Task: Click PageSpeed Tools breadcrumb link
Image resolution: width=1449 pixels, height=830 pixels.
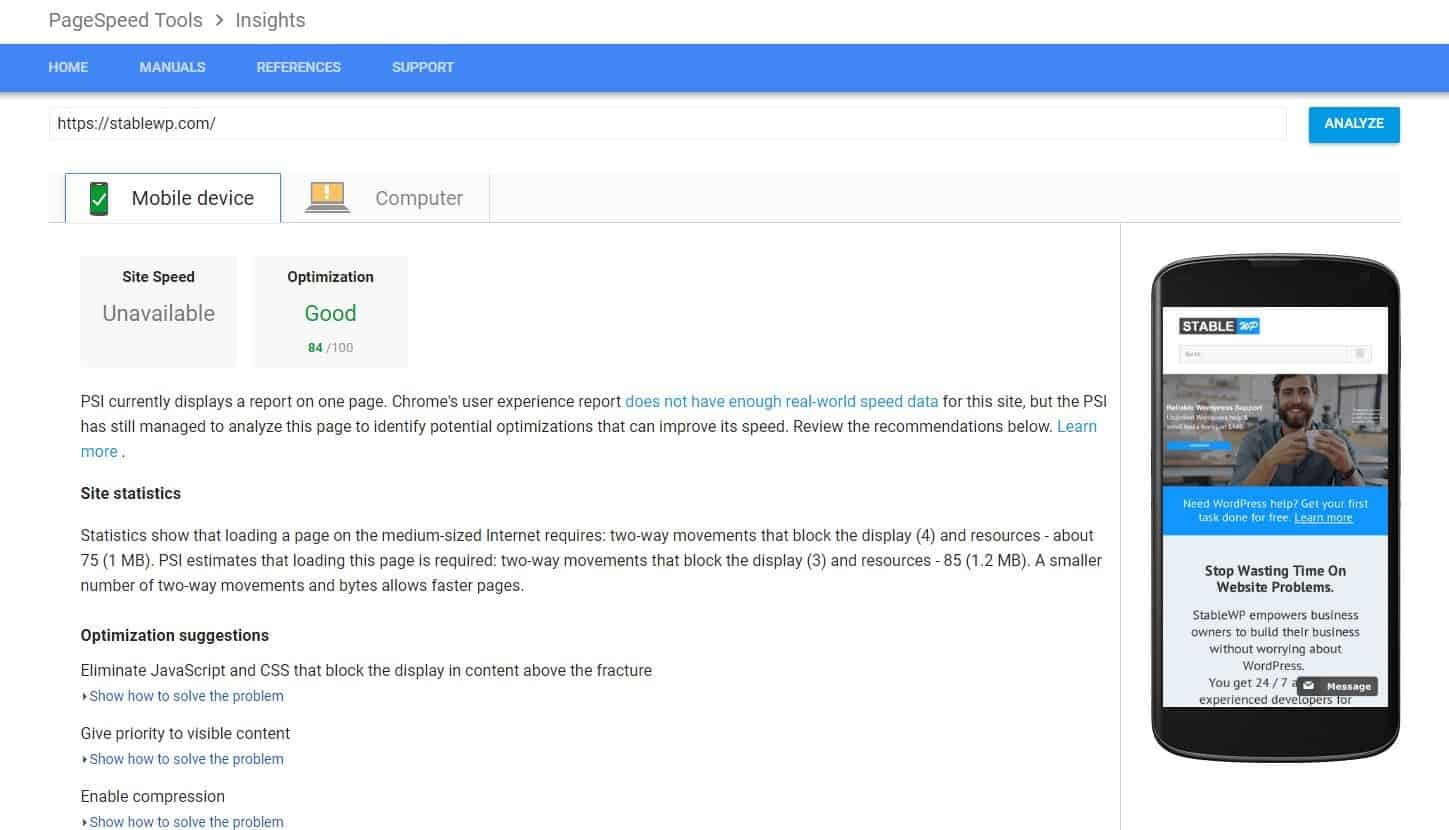Action: tap(125, 20)
